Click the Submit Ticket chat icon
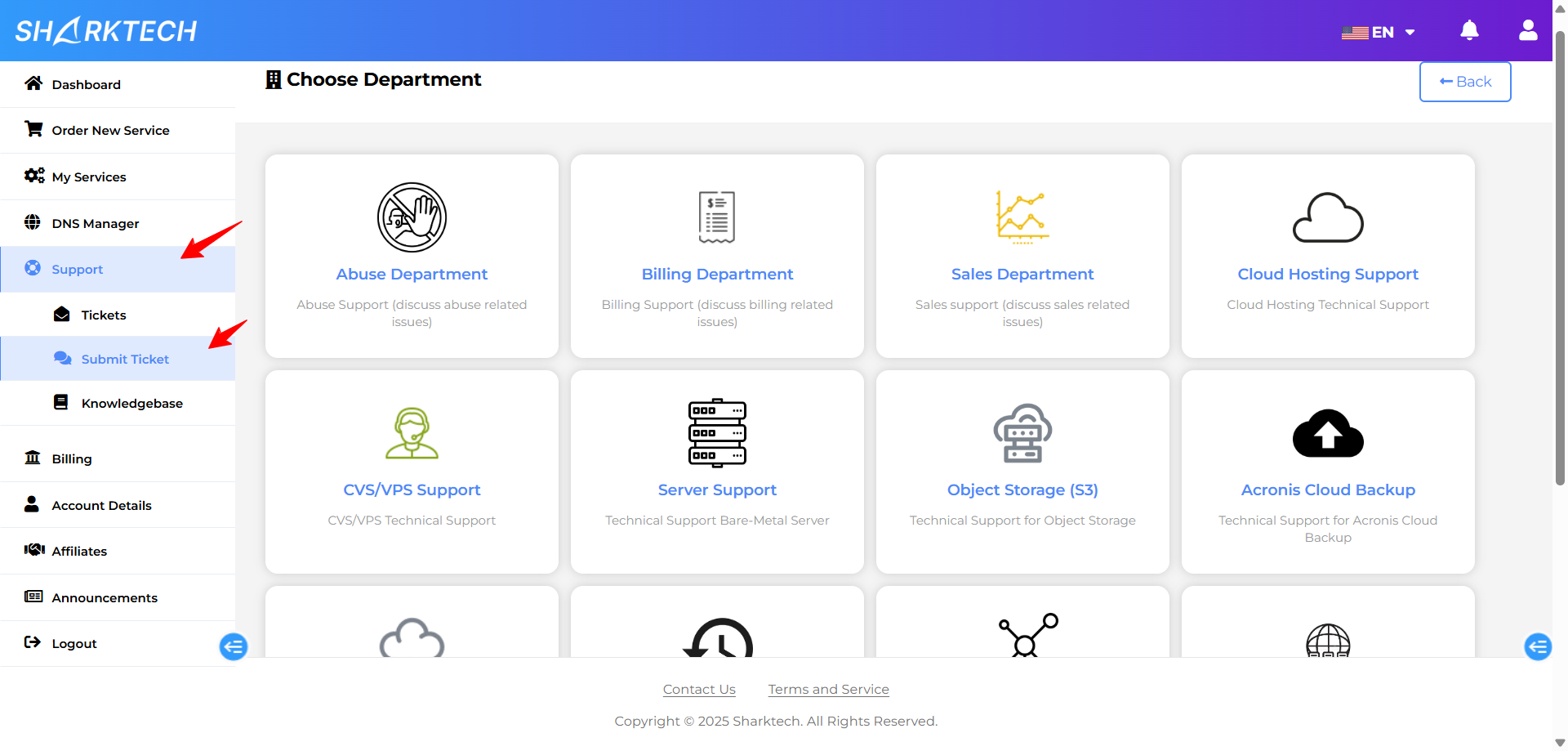The height and width of the screenshot is (751, 1568). (x=63, y=358)
